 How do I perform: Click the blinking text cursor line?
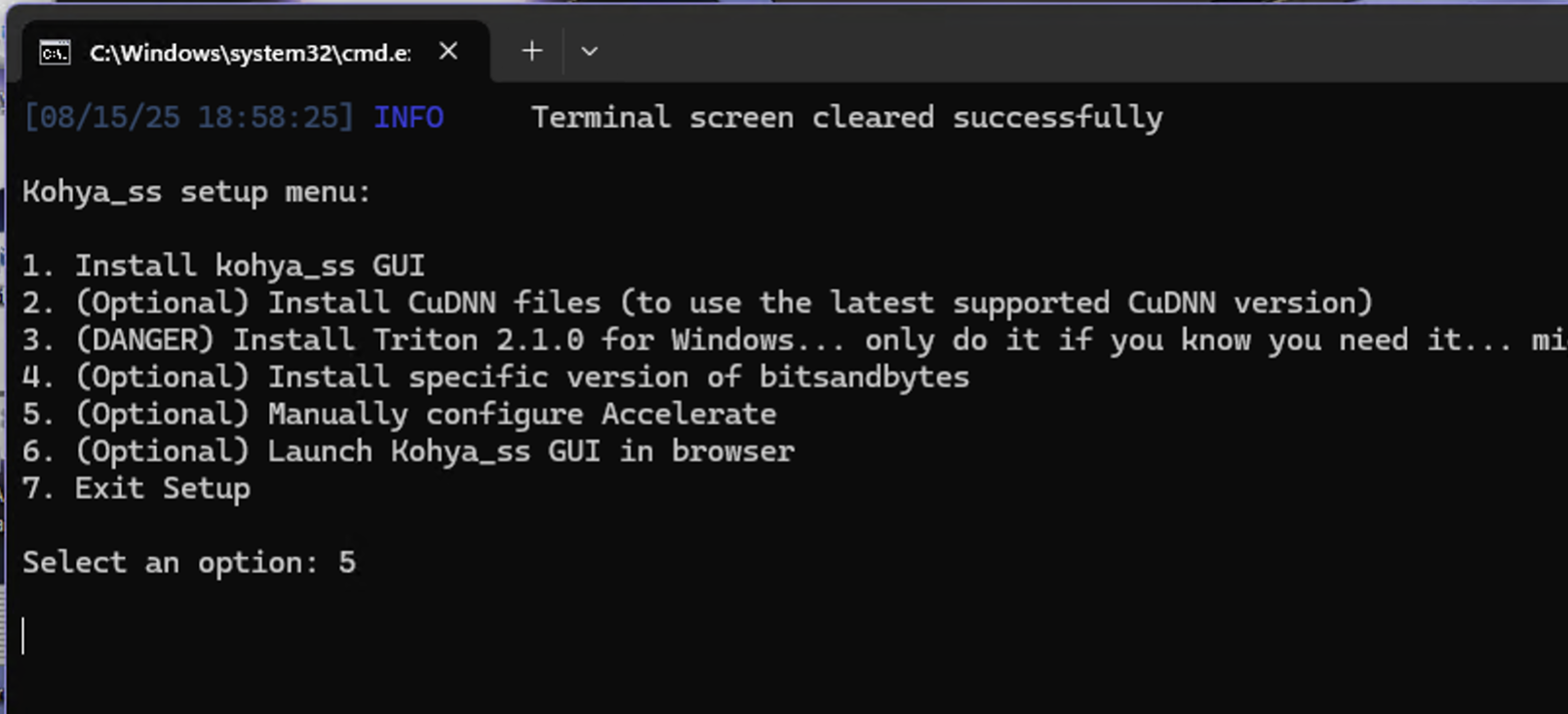(x=23, y=636)
